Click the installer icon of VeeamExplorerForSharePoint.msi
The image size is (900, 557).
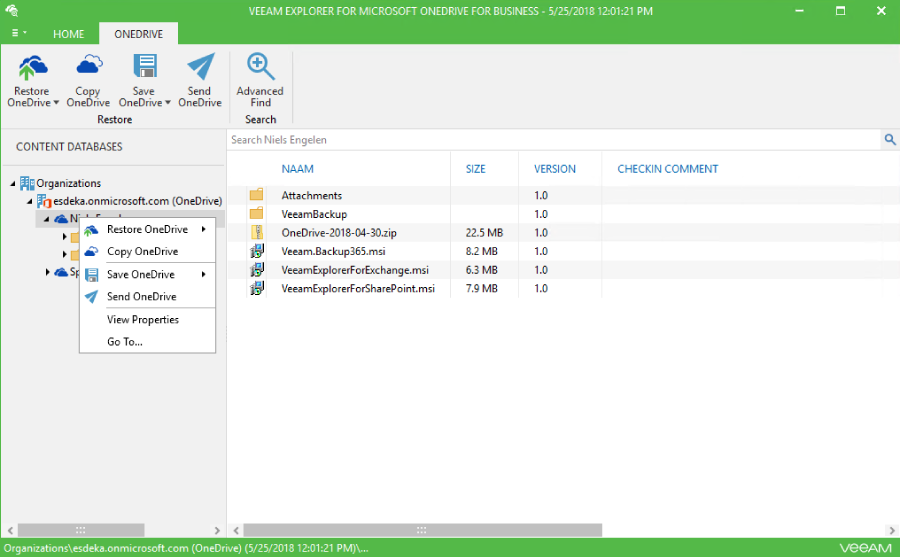[257, 288]
